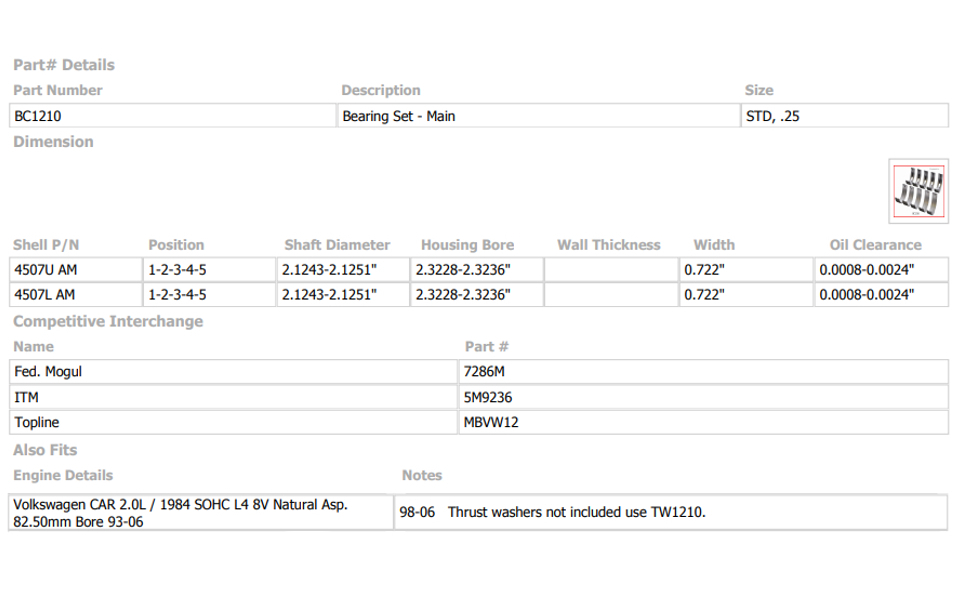955x600 pixels.
Task: Click the 0.722" width cell for 4507L AM
Action: pyautogui.click(x=746, y=295)
